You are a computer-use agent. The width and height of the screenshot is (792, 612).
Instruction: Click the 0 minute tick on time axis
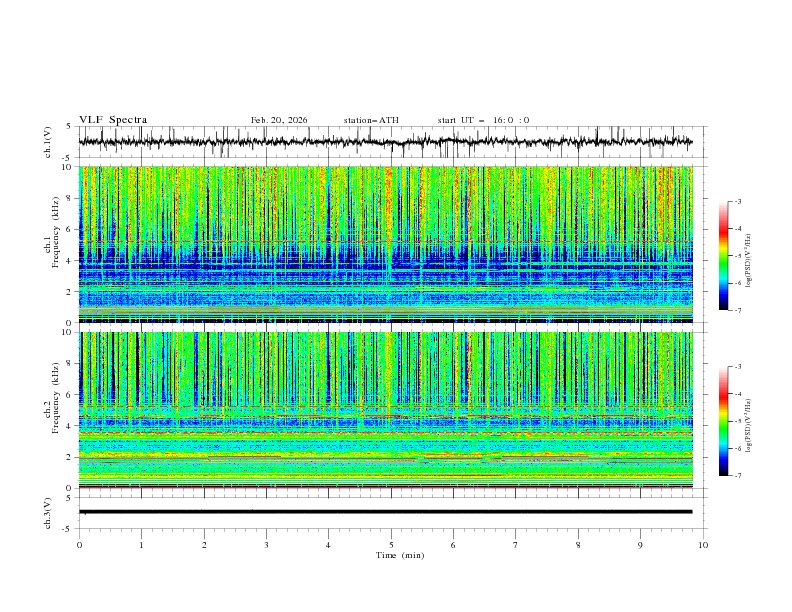(x=80, y=545)
